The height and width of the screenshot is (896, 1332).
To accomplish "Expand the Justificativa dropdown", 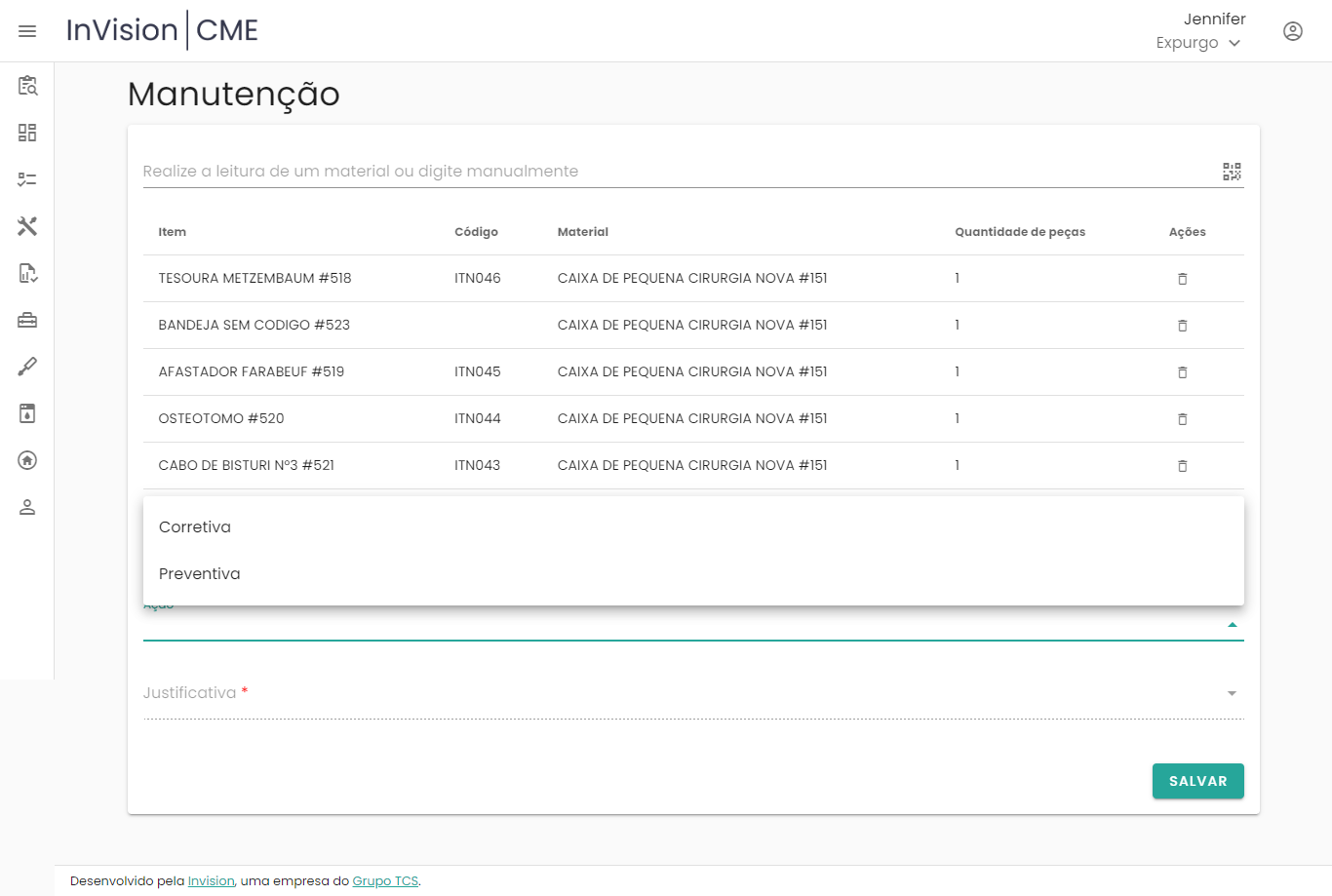I will coord(1232,693).
